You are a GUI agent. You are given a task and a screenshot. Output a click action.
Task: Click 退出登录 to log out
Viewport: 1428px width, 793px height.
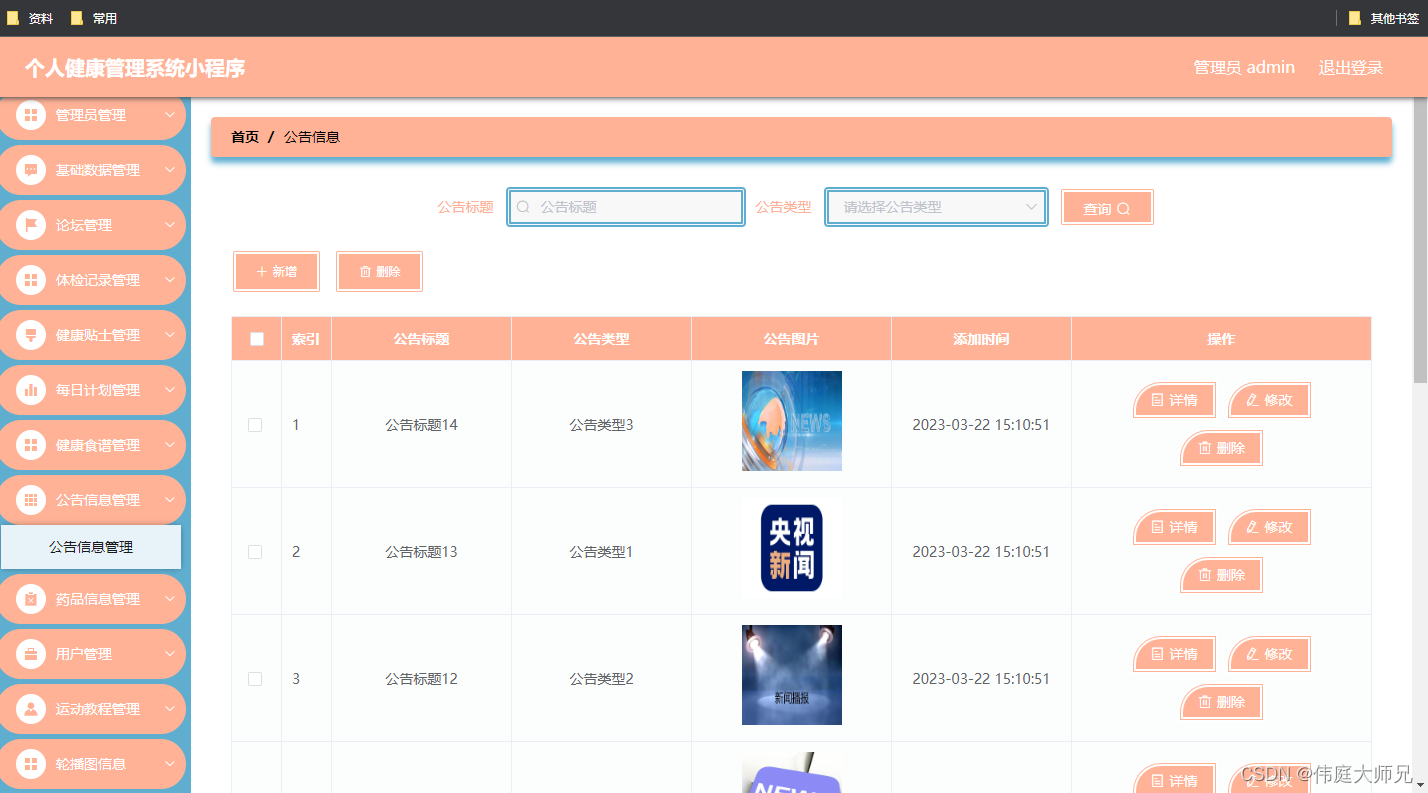click(x=1350, y=67)
